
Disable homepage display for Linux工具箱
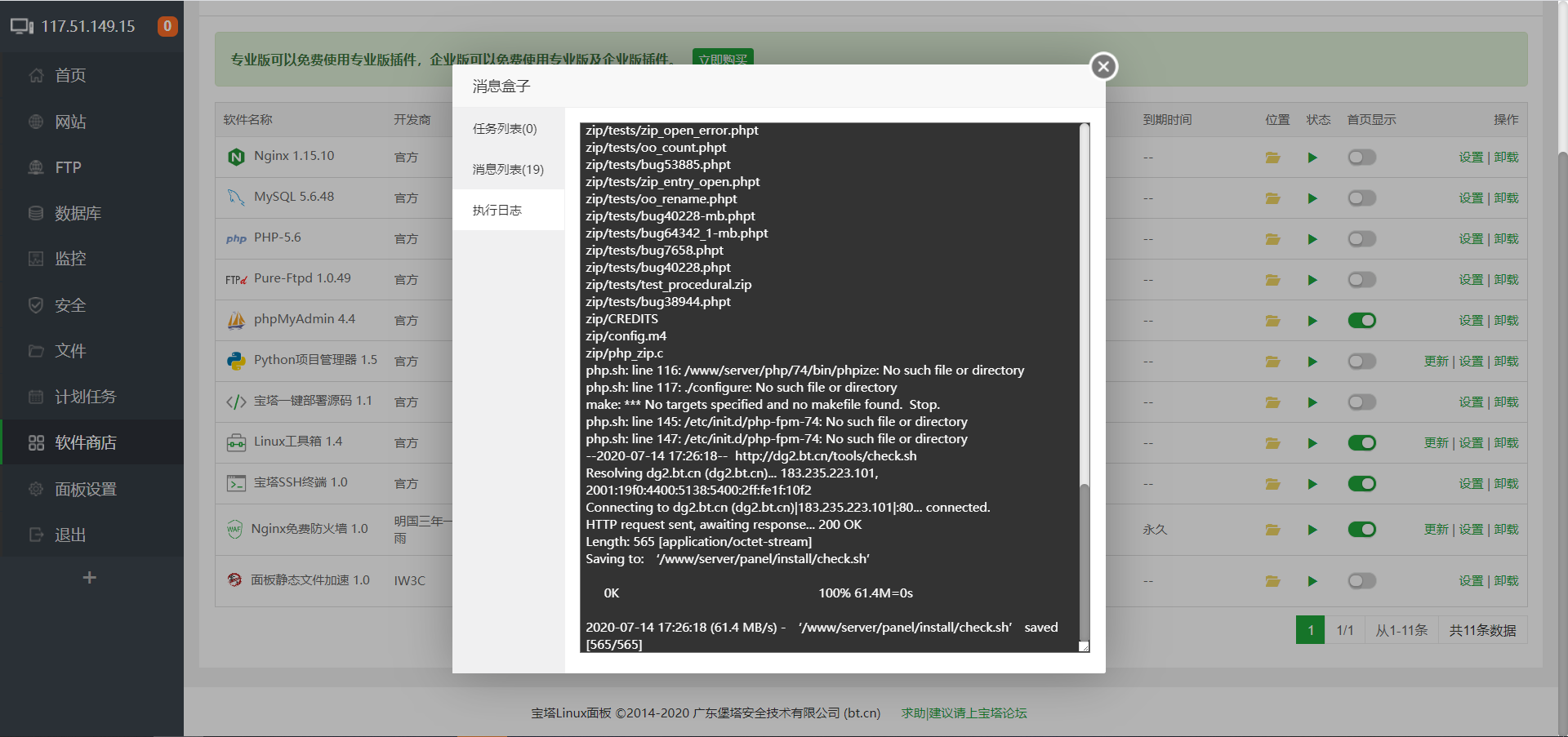click(x=1361, y=443)
